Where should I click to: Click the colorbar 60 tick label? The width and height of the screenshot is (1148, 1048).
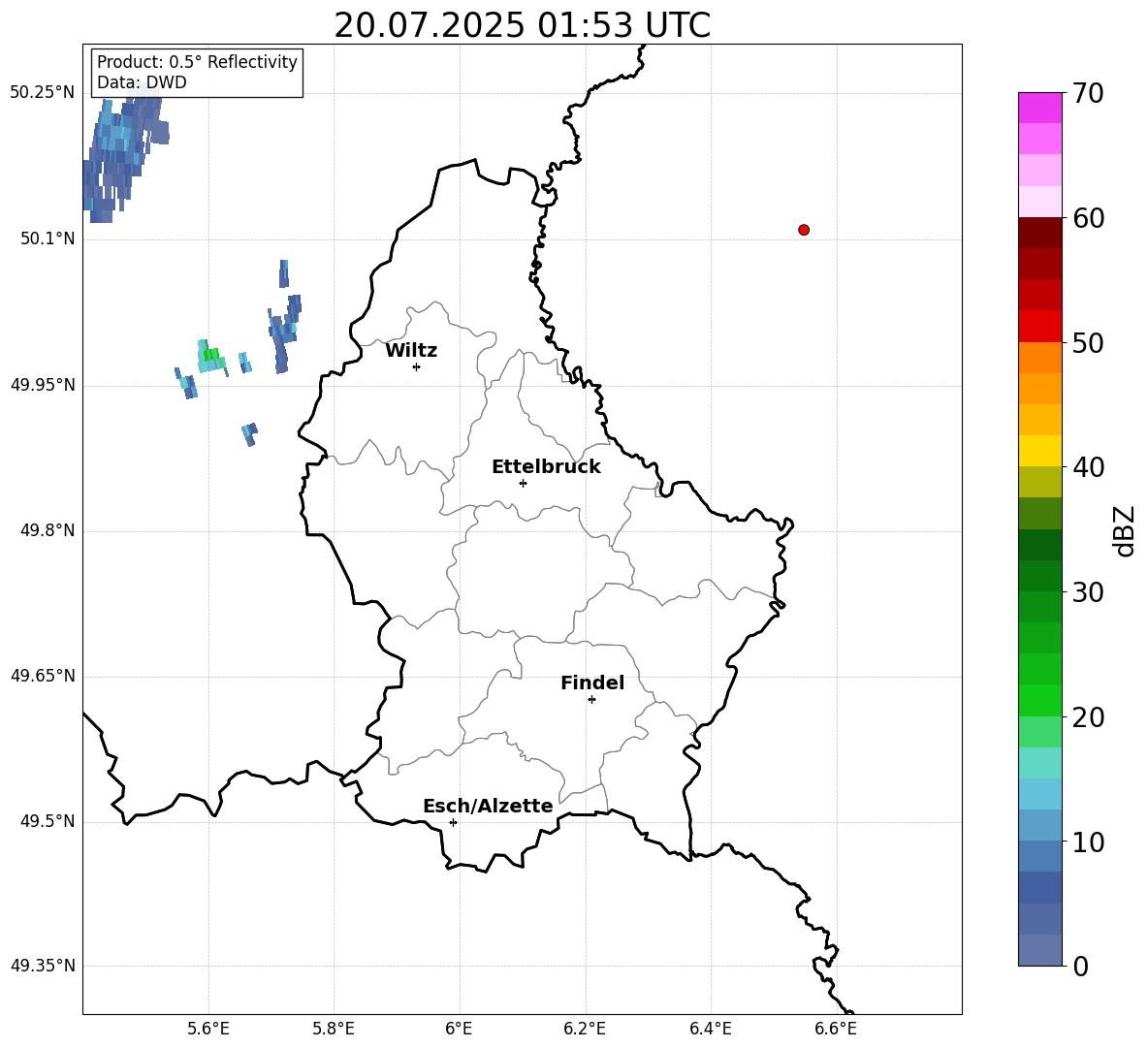pos(1088,218)
